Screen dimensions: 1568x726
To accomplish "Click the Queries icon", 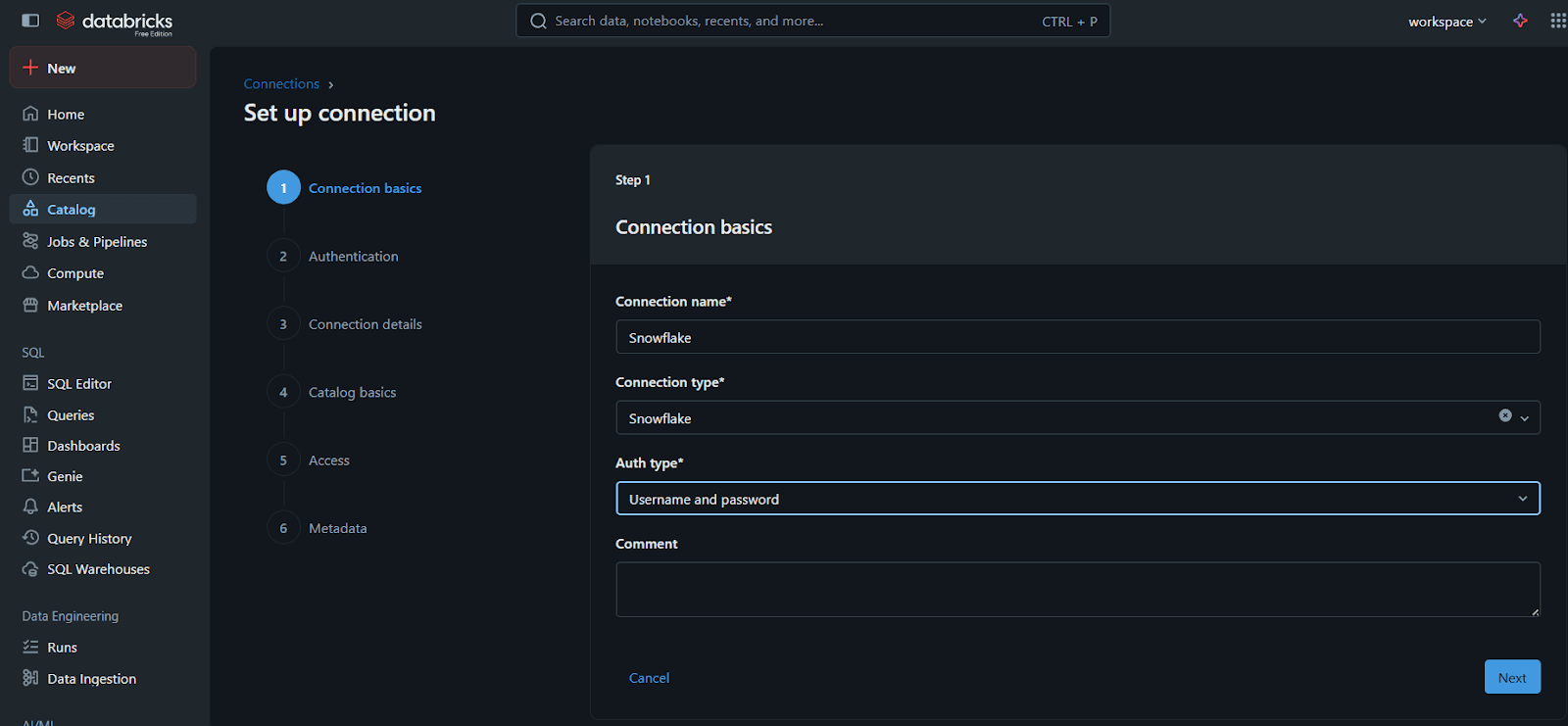I will (x=30, y=414).
